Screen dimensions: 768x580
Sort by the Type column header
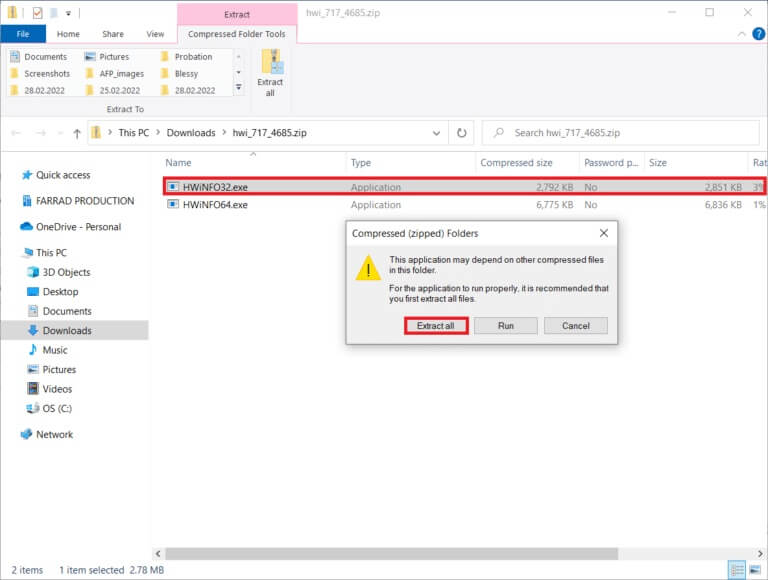361,163
